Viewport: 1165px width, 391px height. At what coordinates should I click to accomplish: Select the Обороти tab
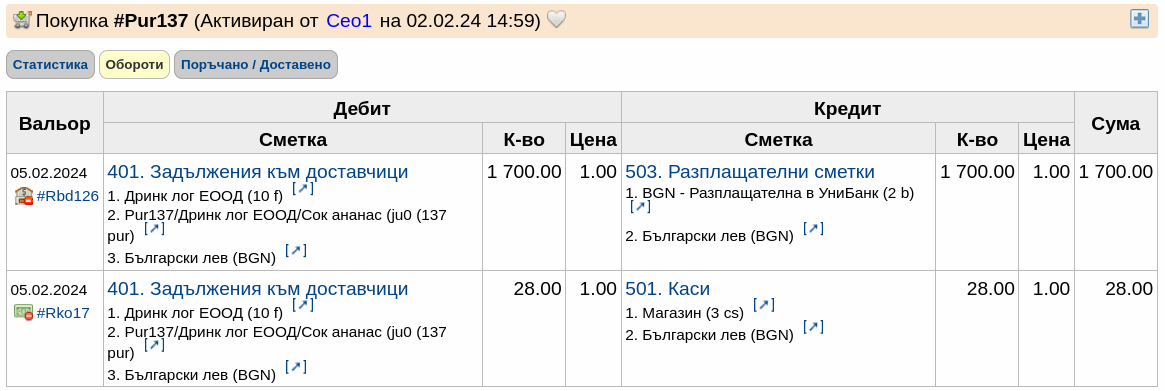[x=134, y=65]
